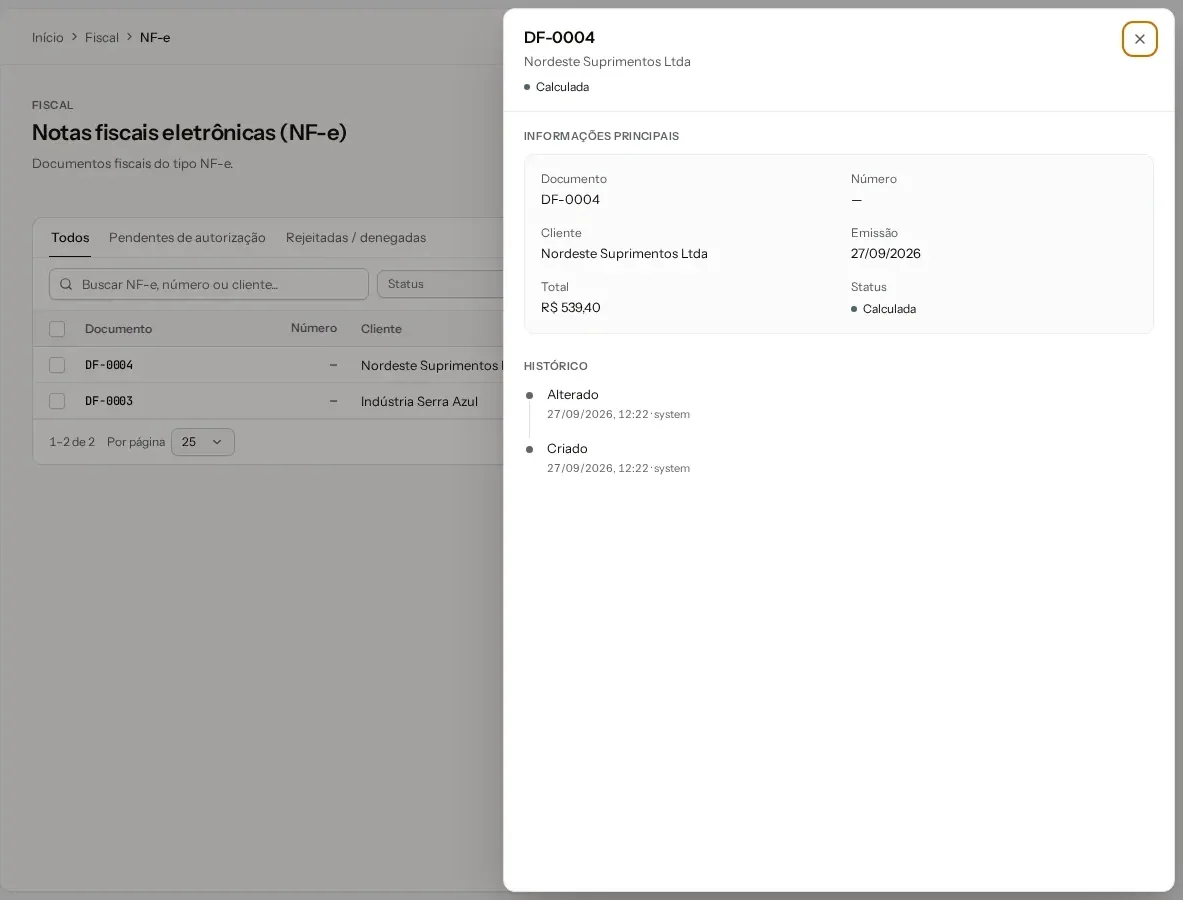Open the Fiscal breadcrumb link
This screenshot has height=900, width=1183.
102,38
